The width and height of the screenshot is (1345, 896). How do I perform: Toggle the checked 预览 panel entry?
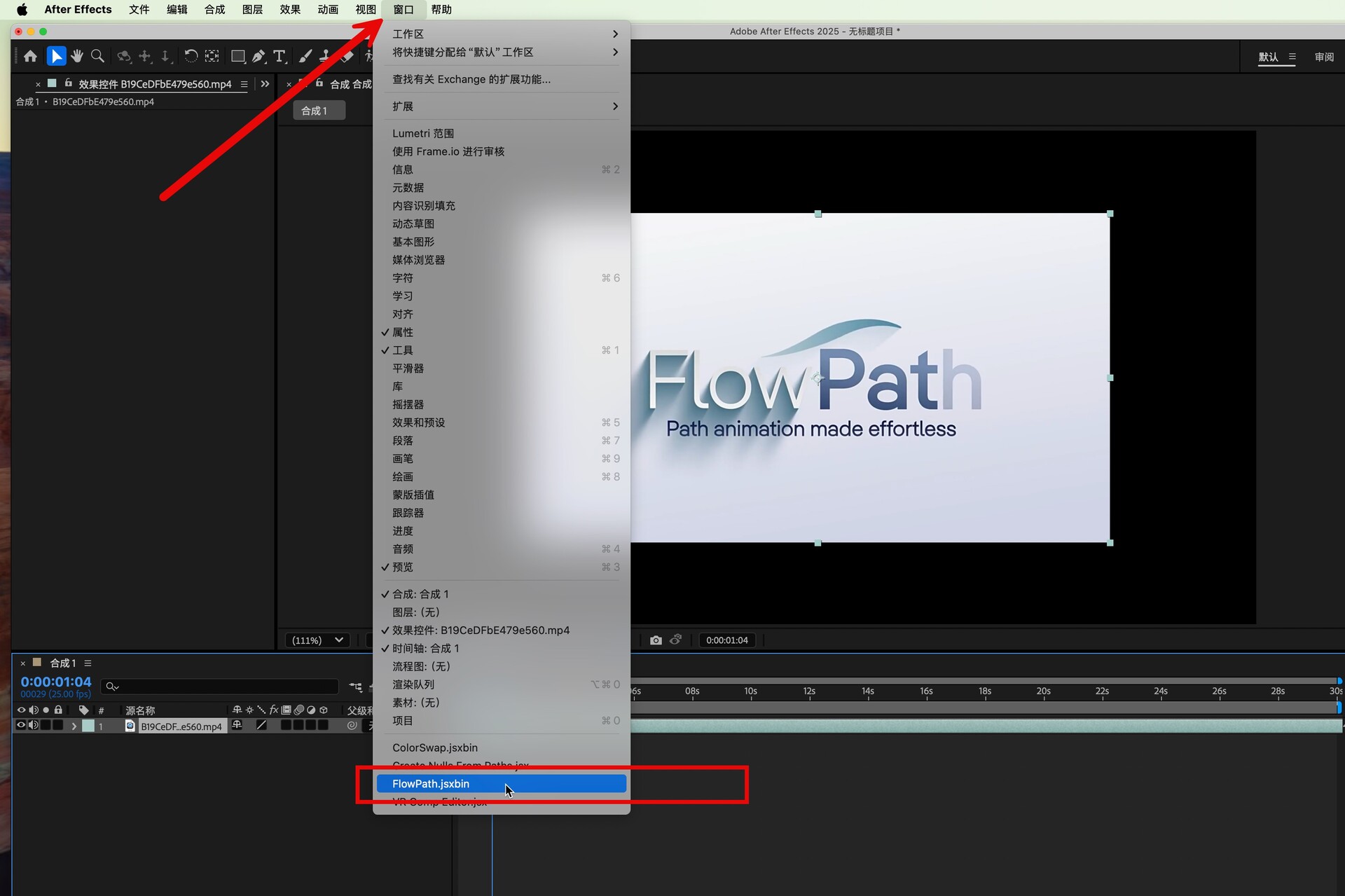[501, 567]
